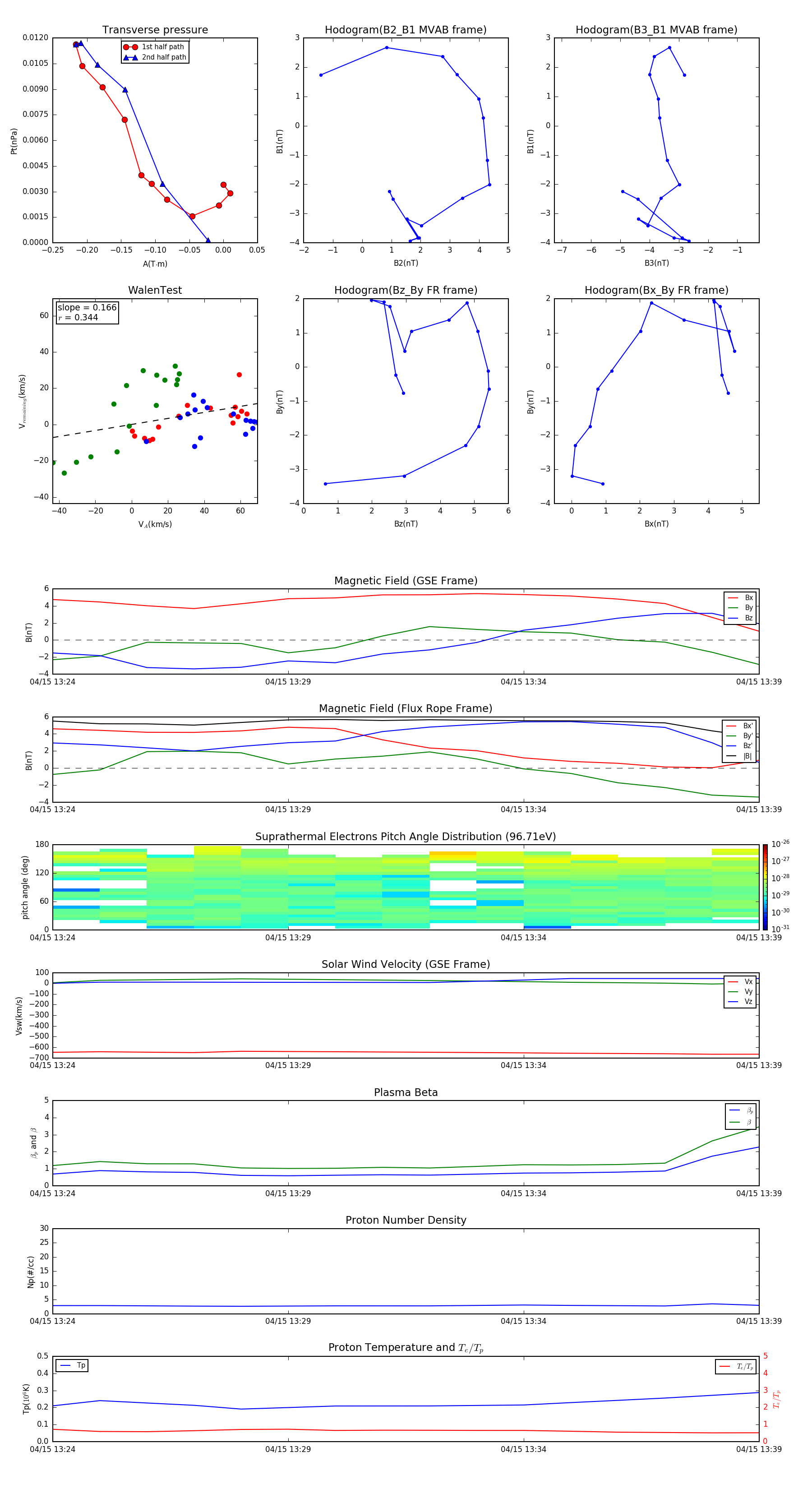The image size is (812, 1489).
Task: Select the Tp legend entry
Action: pyautogui.click(x=72, y=1365)
